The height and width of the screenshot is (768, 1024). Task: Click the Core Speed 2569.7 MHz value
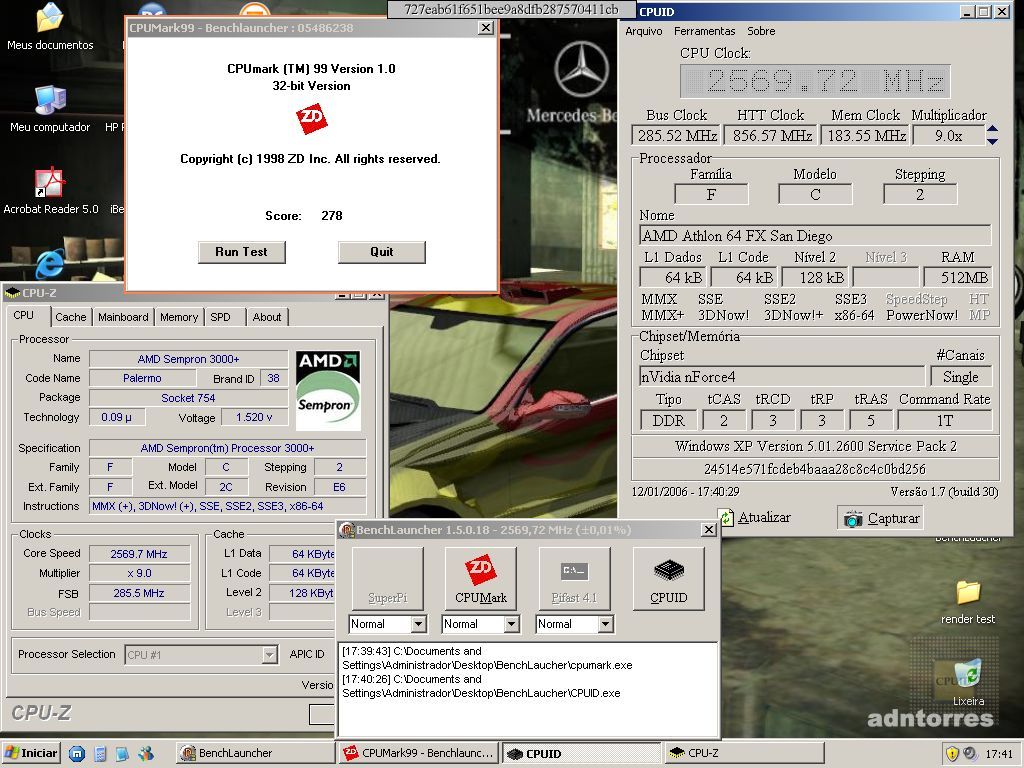139,554
